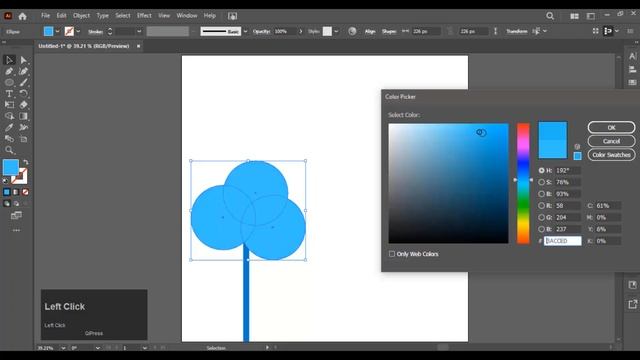Select the Artboard tool
This screenshot has width=640, height=360.
24,139
